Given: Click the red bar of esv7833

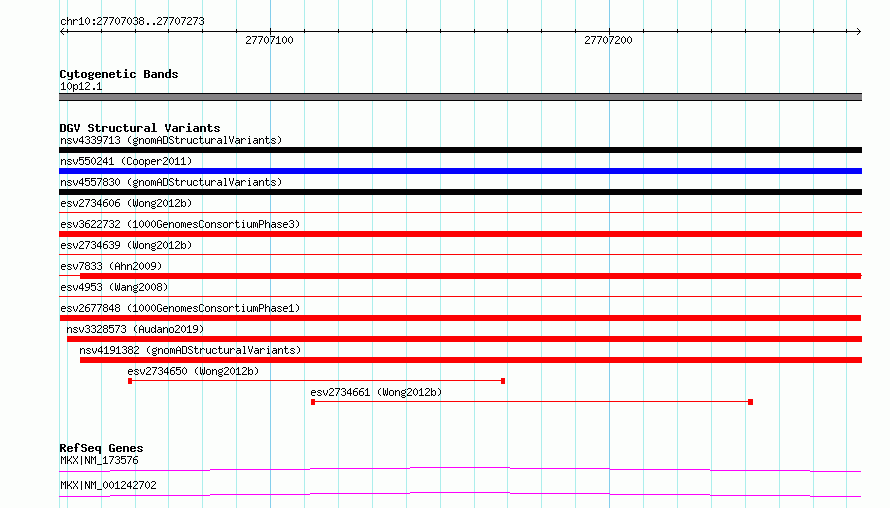Looking at the screenshot, I should (471, 276).
